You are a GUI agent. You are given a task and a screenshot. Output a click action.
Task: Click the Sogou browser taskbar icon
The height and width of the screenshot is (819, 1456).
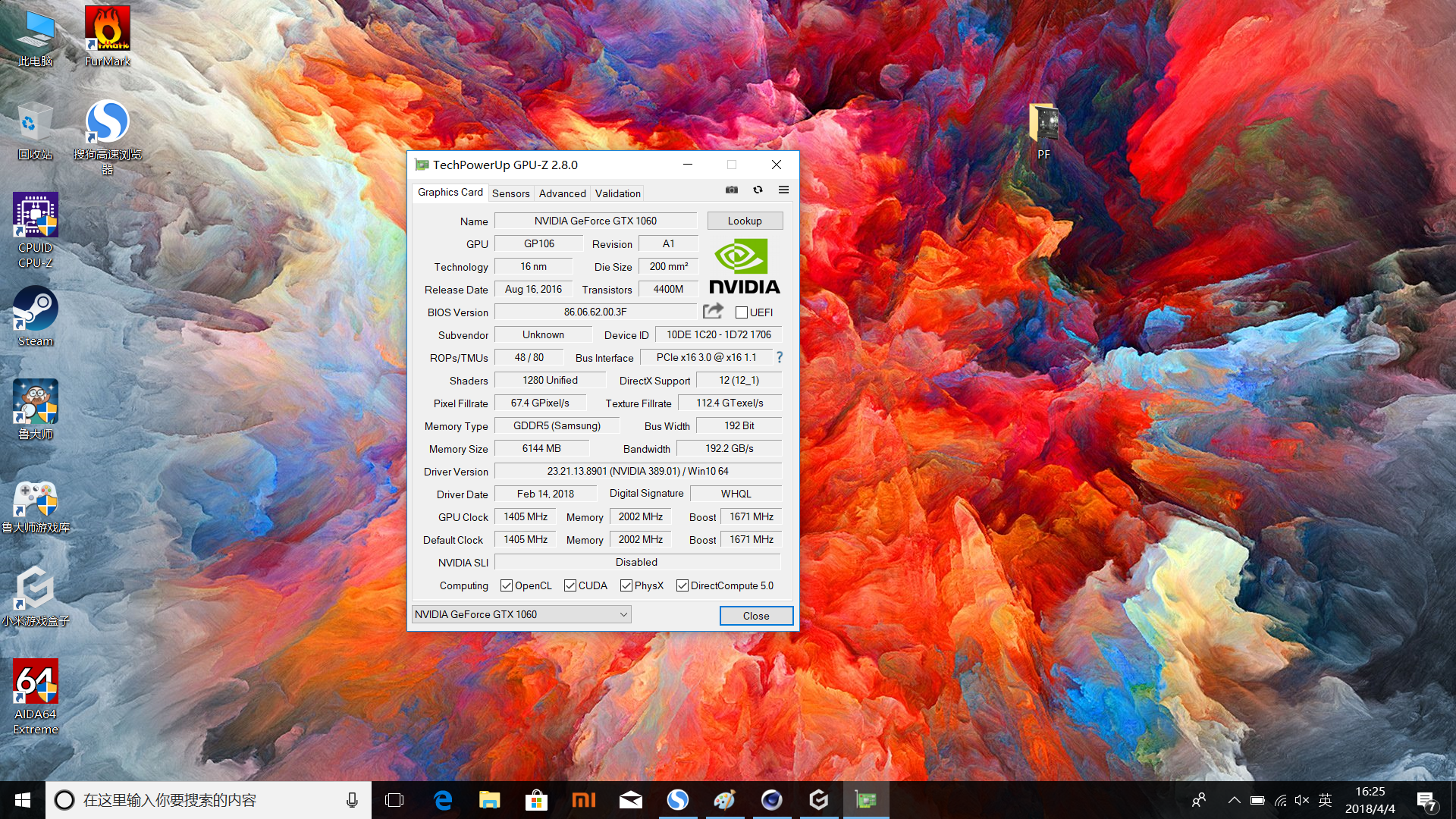point(678,800)
